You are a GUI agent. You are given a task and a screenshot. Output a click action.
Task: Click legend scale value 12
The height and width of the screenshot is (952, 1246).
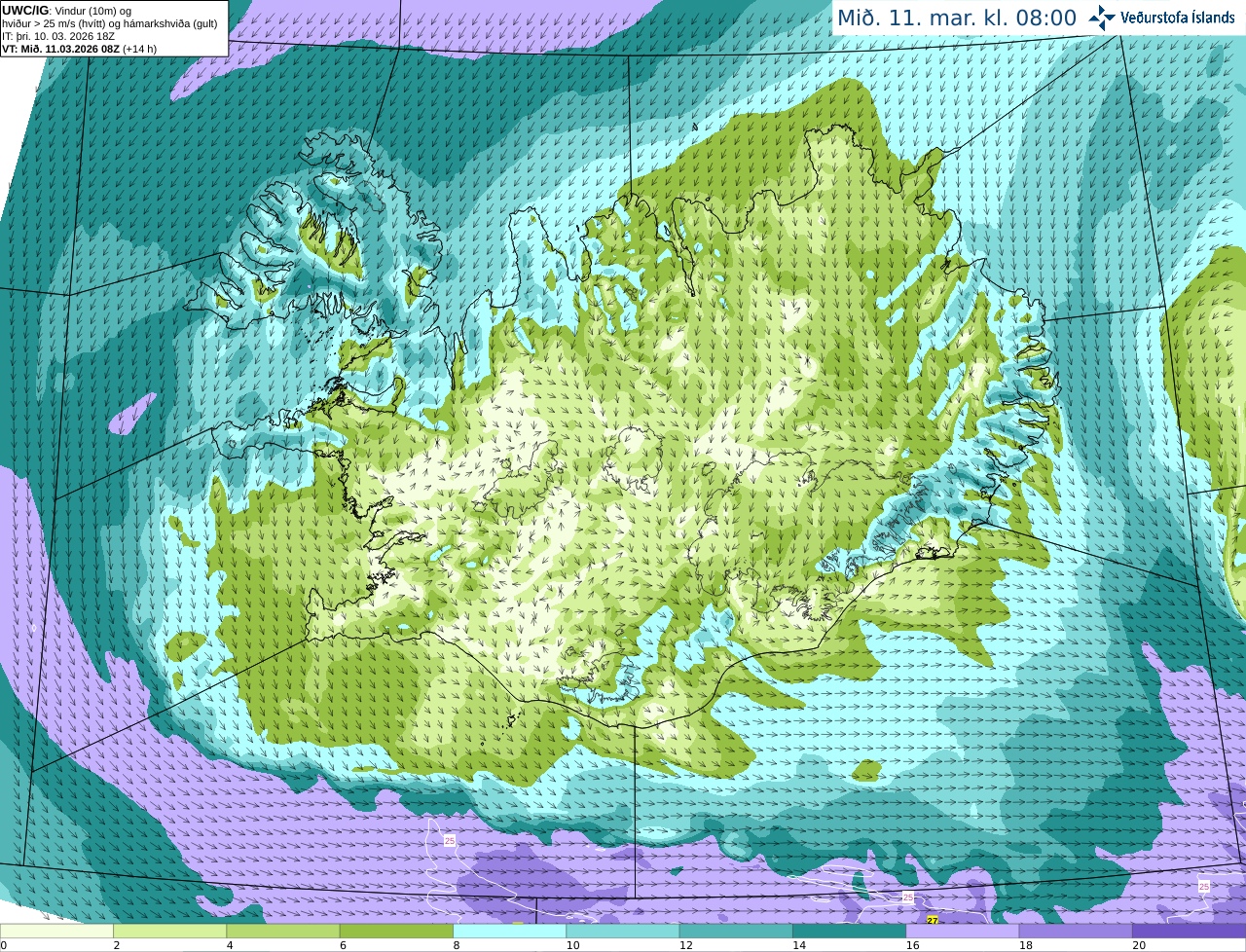click(685, 945)
